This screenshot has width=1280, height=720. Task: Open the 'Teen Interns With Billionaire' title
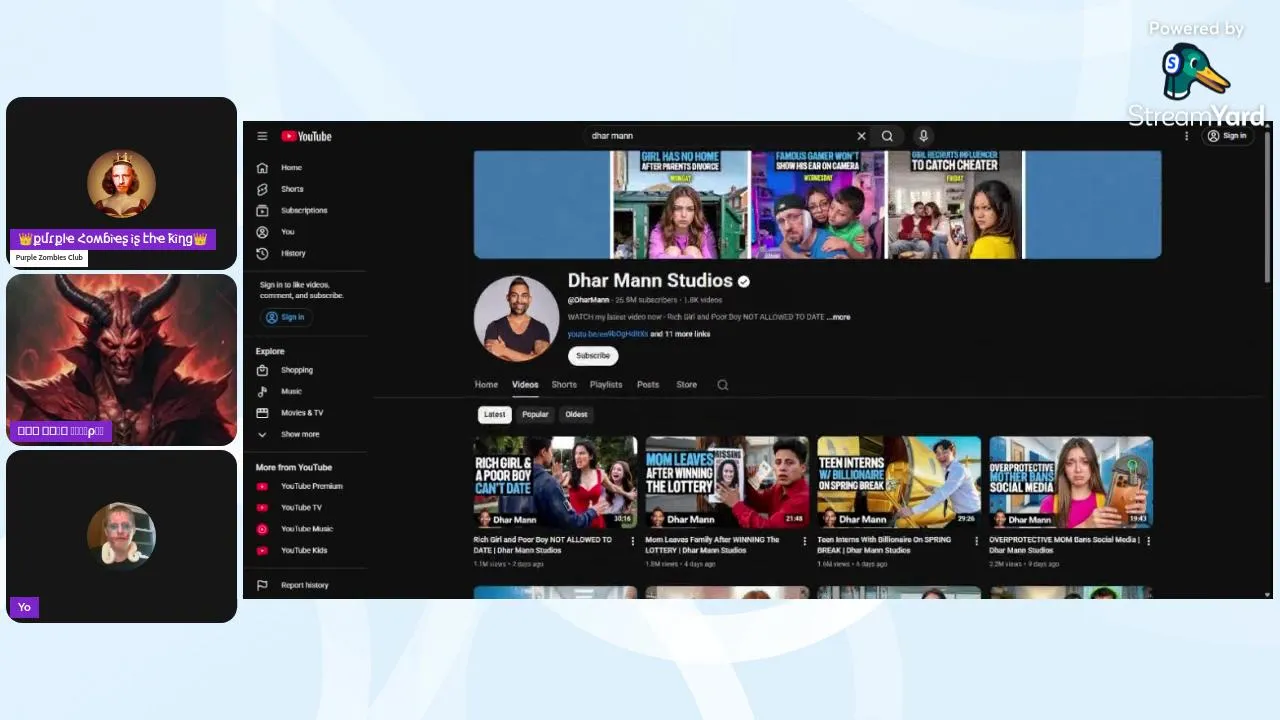884,545
